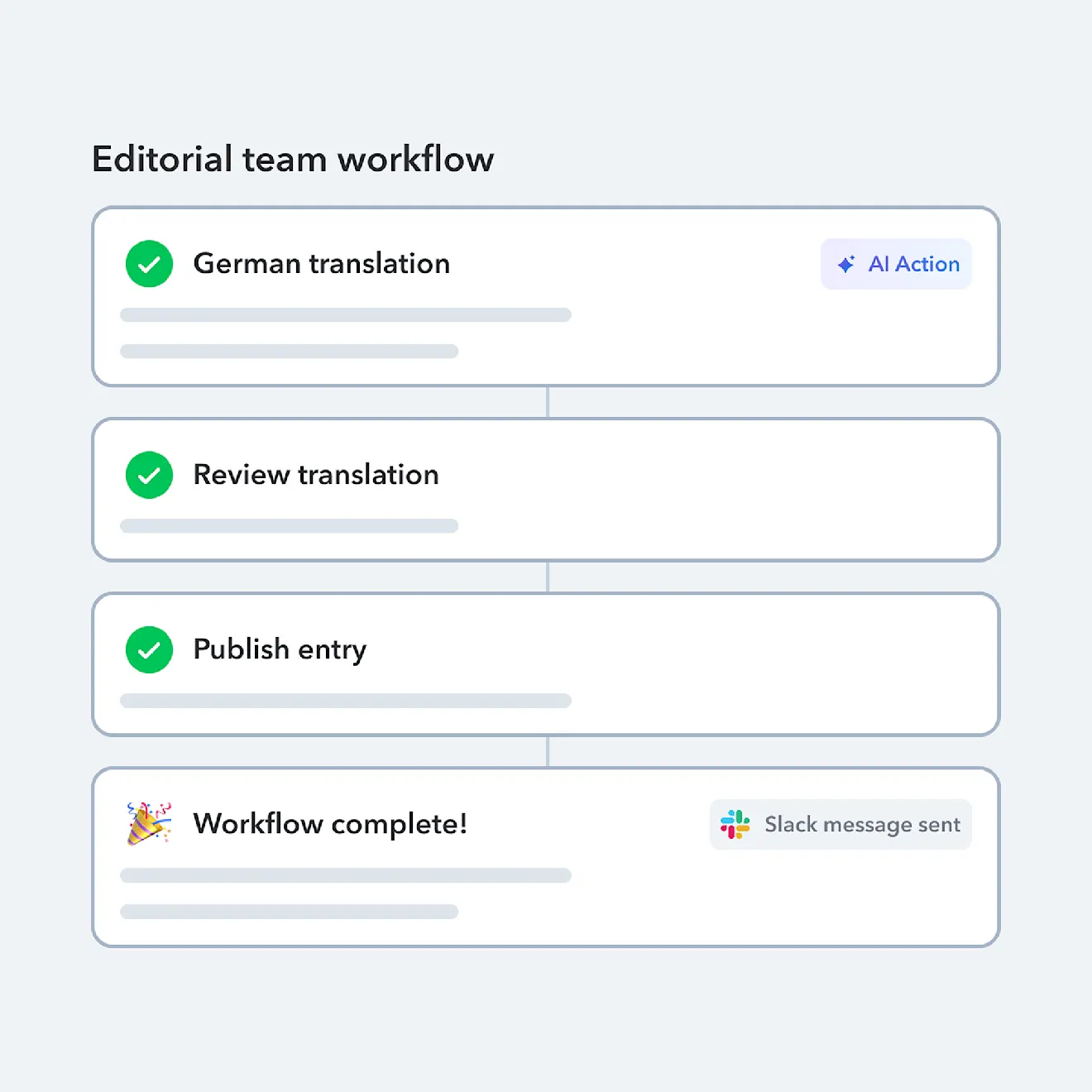The width and height of the screenshot is (1092, 1092).
Task: Click the long placeholder line under German translation
Action: click(x=346, y=315)
